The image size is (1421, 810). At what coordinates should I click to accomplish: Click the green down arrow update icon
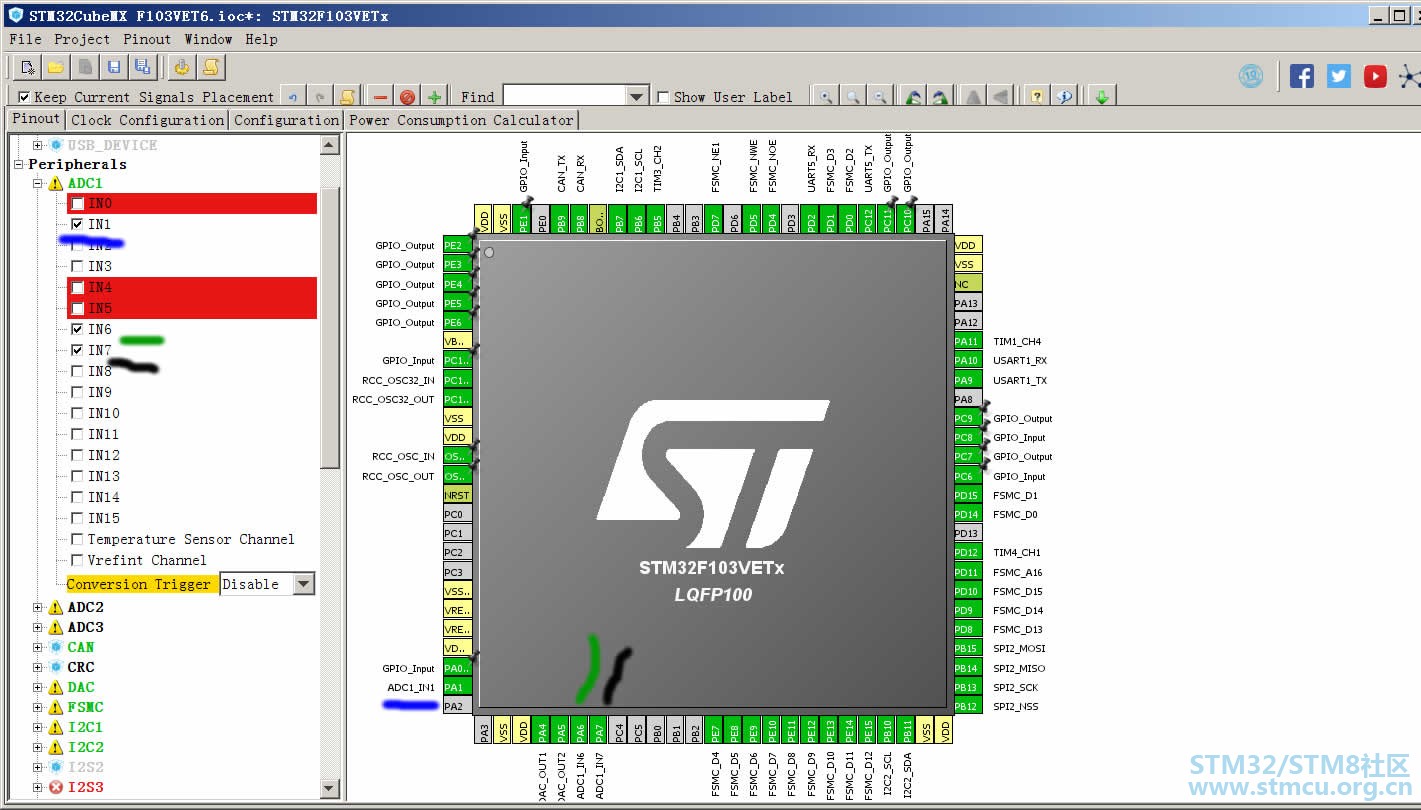click(1101, 97)
